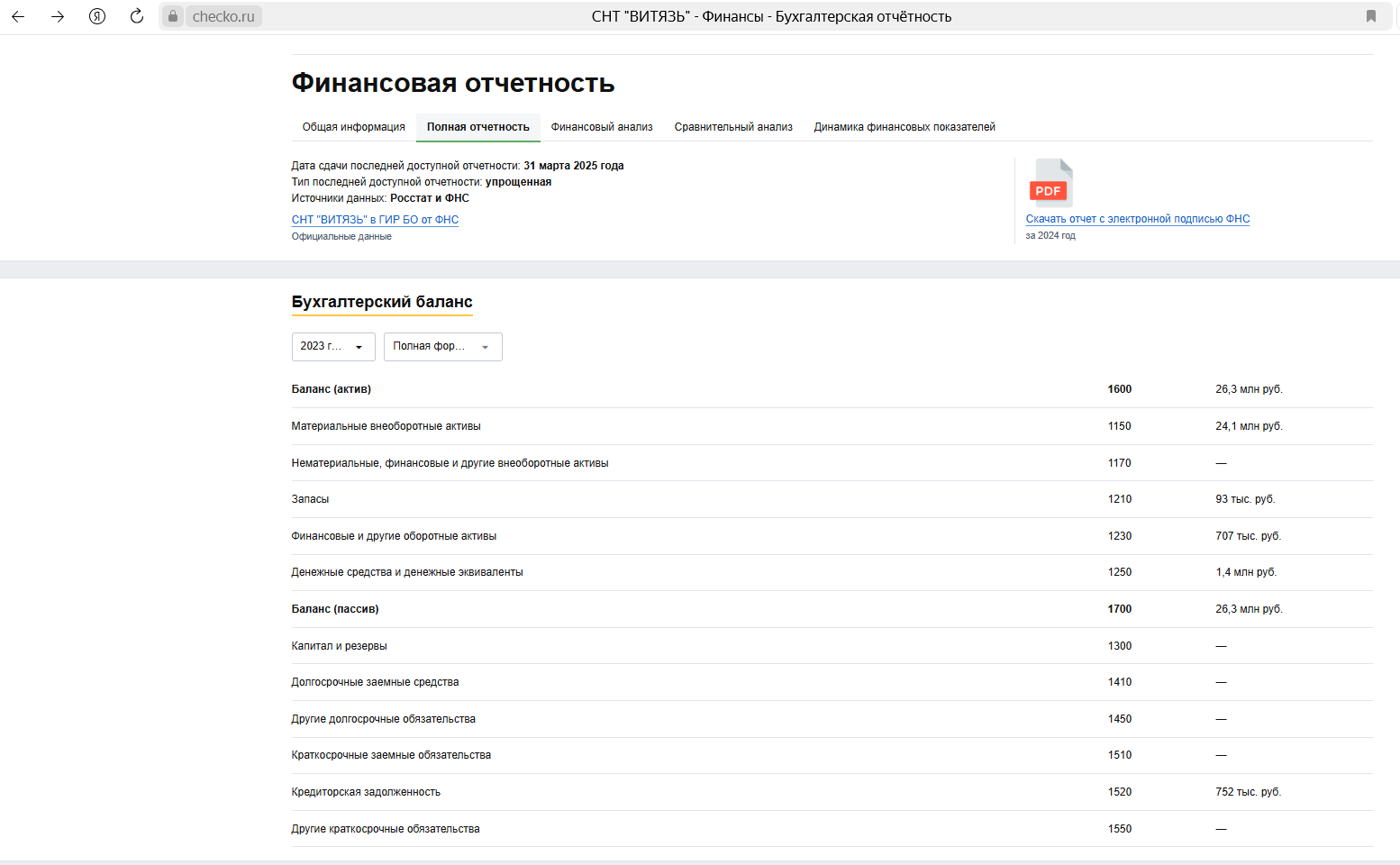Go to the 'Сравнительный анализ' tab

(x=733, y=127)
